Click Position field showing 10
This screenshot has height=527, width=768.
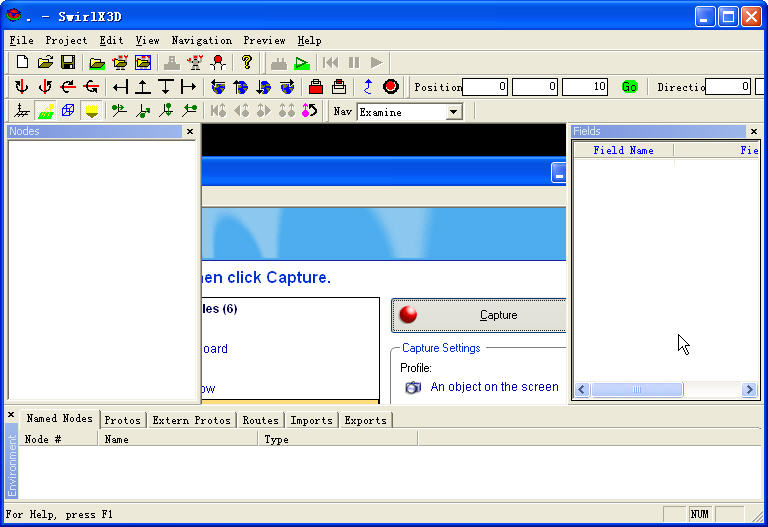(585, 87)
